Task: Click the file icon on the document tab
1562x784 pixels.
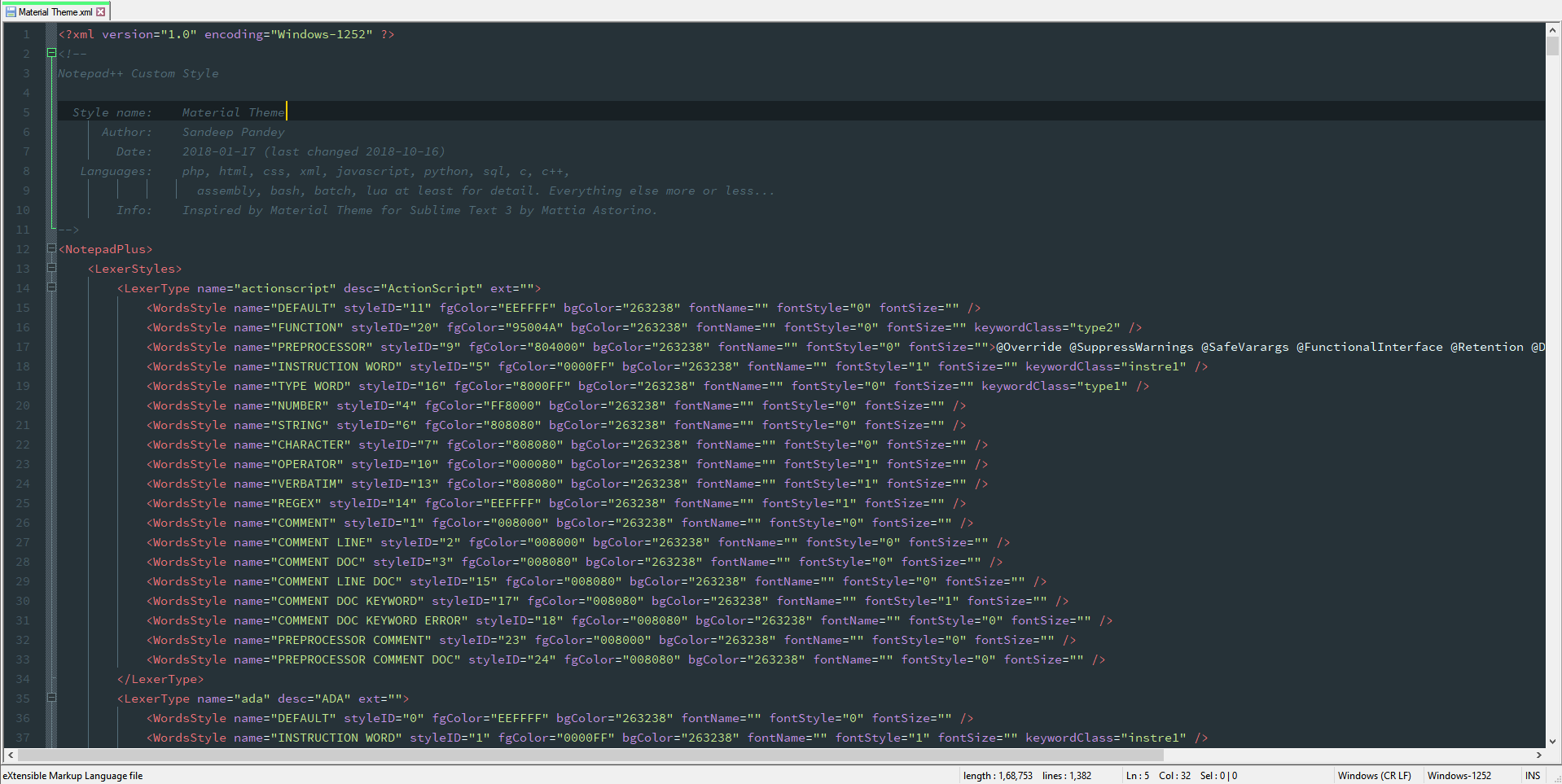Action: click(10, 11)
